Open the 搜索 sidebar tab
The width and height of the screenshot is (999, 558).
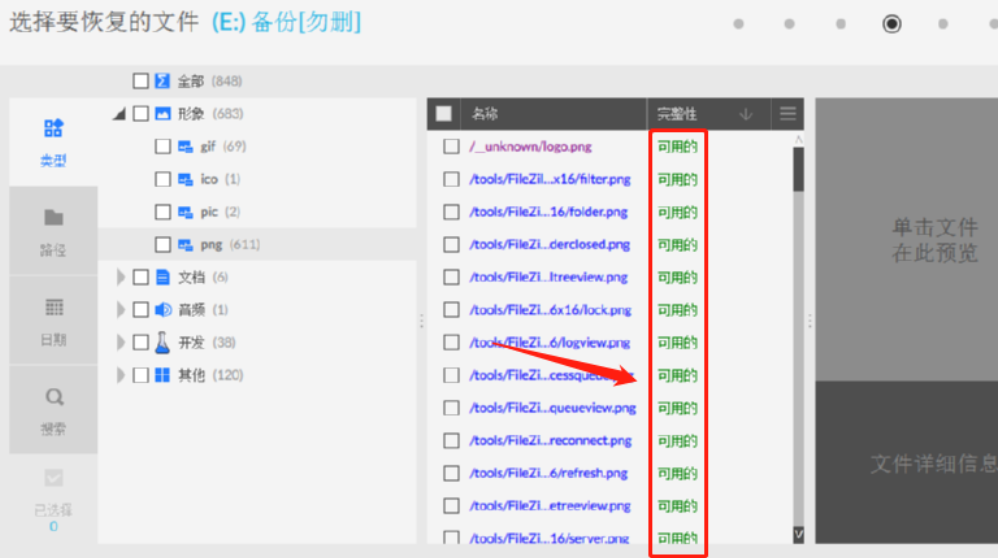[54, 410]
